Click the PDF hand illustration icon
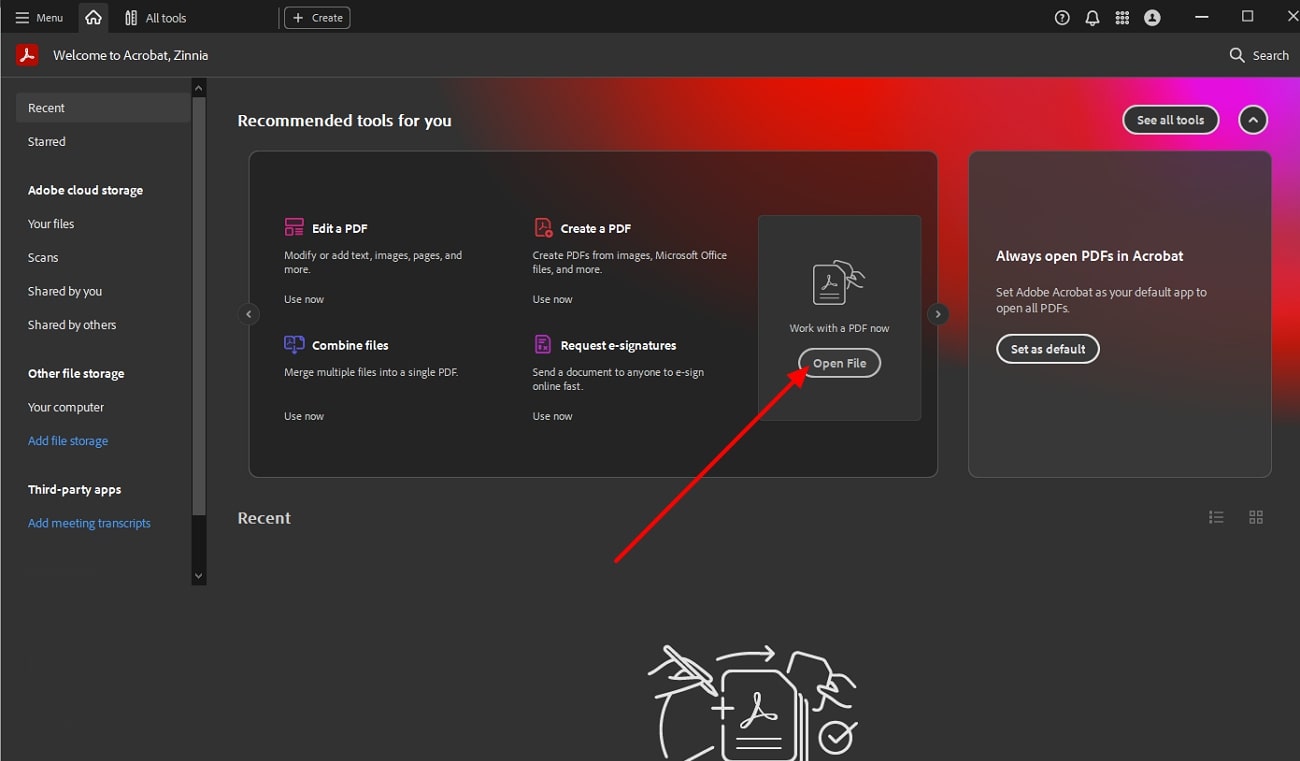This screenshot has width=1300, height=761. pyautogui.click(x=838, y=283)
